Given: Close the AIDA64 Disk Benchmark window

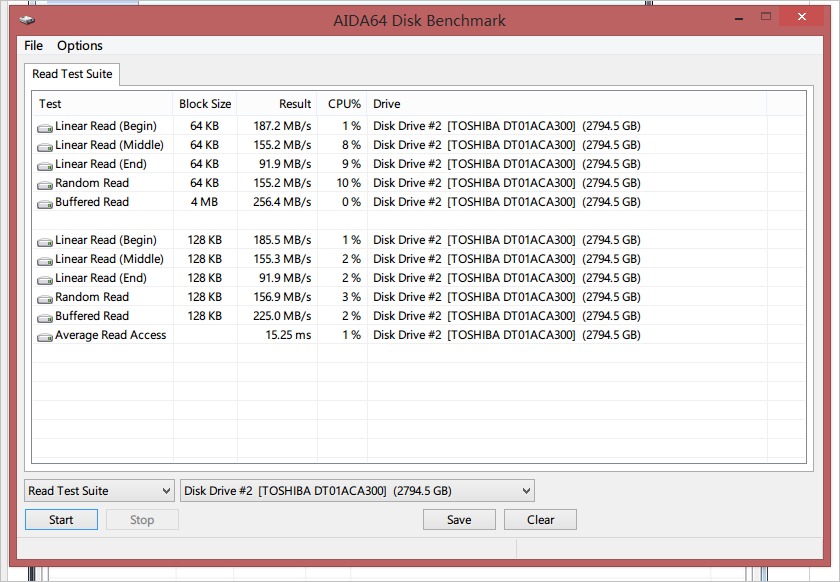Looking at the screenshot, I should 802,17.
